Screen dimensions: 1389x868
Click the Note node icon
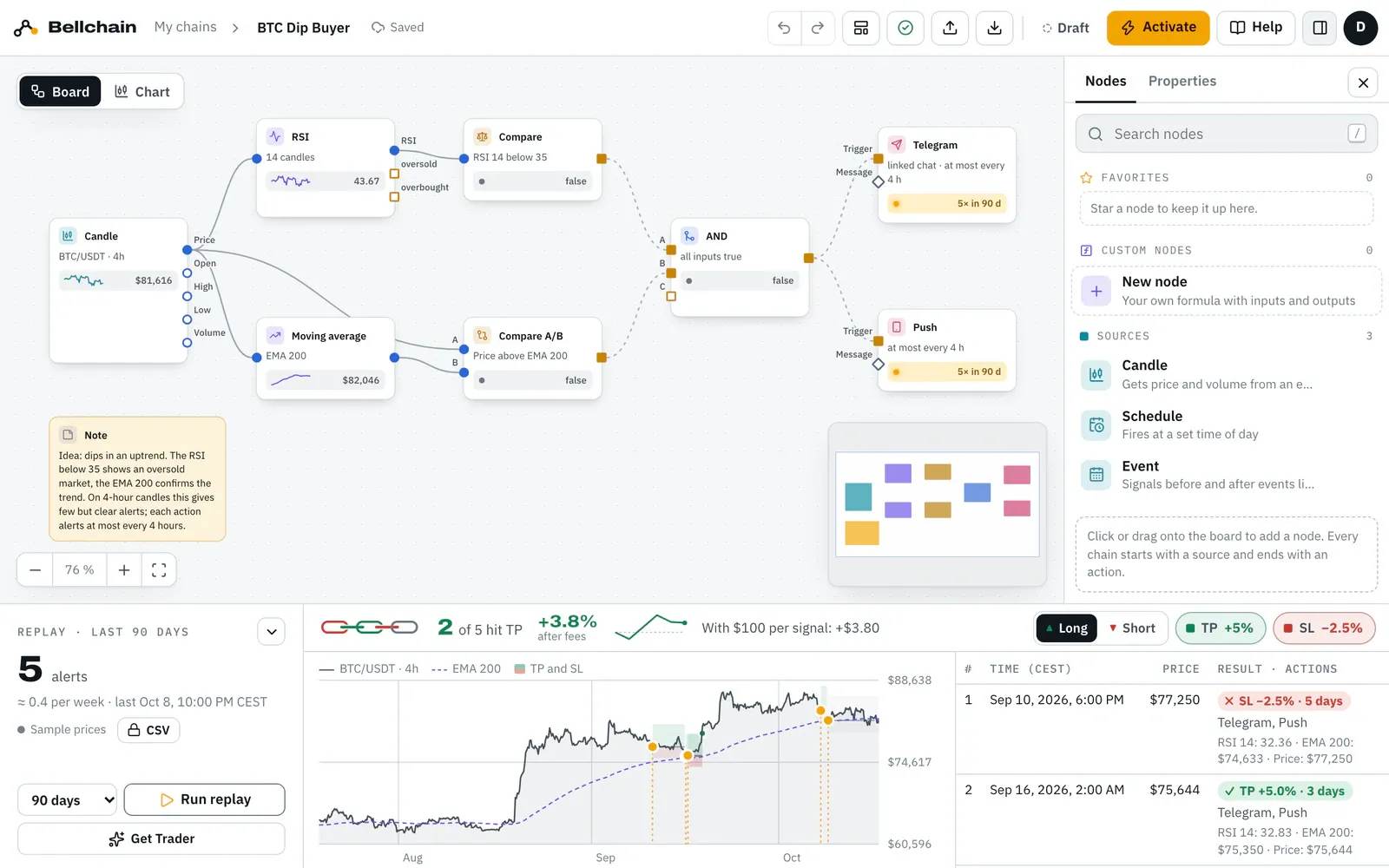pos(68,435)
